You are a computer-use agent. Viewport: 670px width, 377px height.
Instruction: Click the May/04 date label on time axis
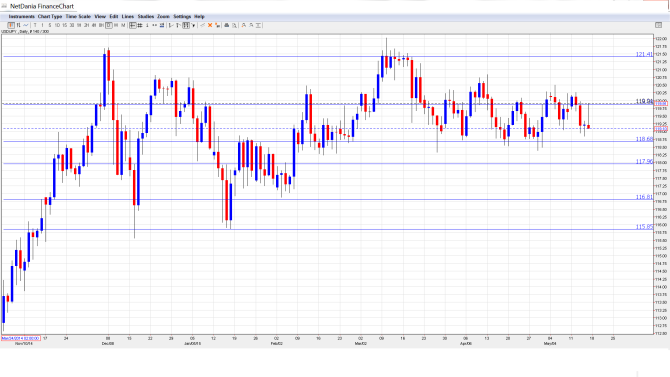pos(550,343)
